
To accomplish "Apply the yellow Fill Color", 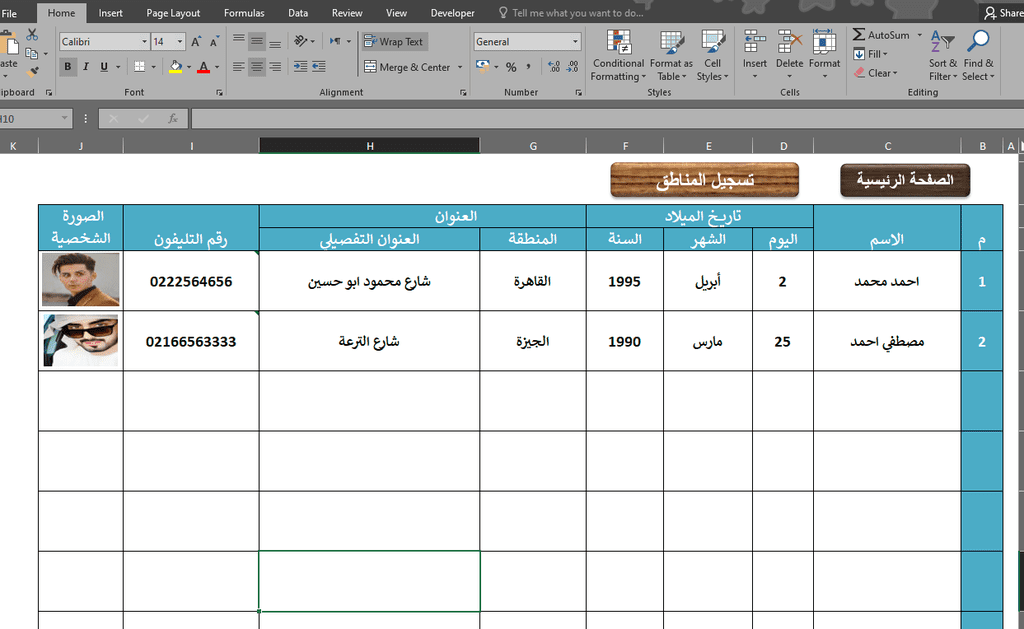I will click(176, 67).
